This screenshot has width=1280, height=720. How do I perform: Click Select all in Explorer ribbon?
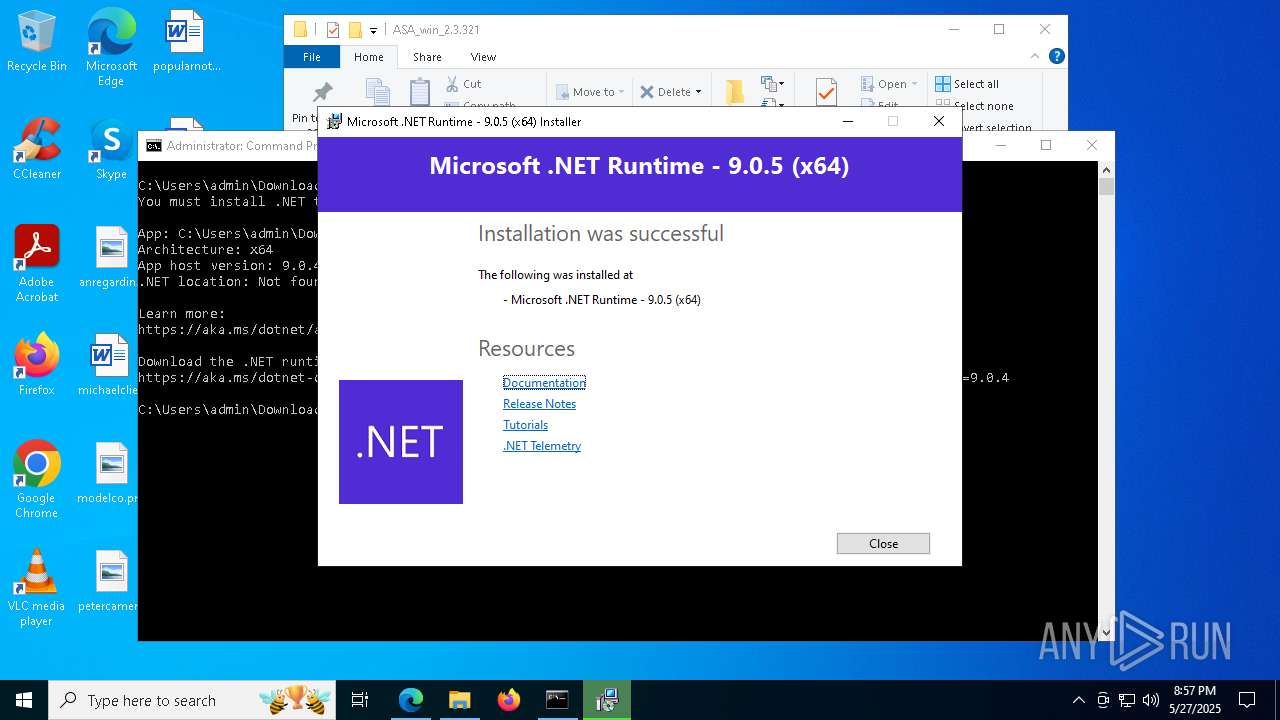pos(967,84)
